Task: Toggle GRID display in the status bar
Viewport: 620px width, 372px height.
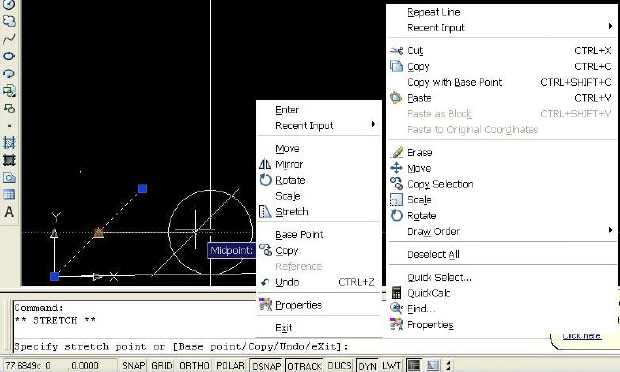Action: coord(162,365)
